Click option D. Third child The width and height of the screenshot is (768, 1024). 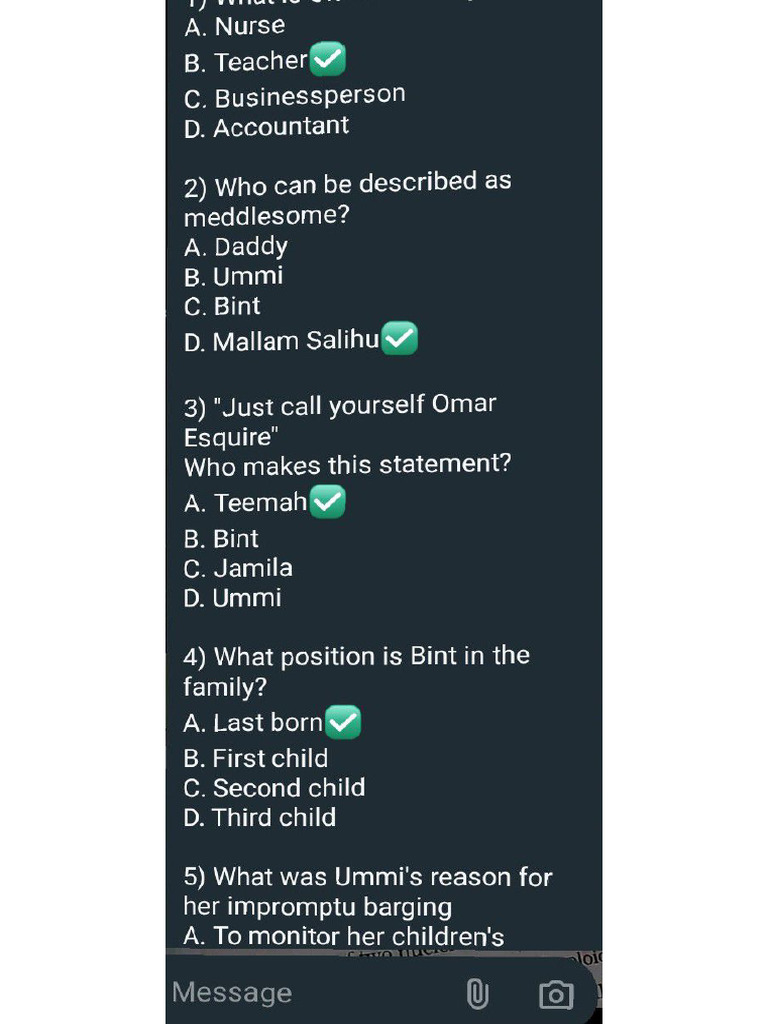(x=260, y=818)
